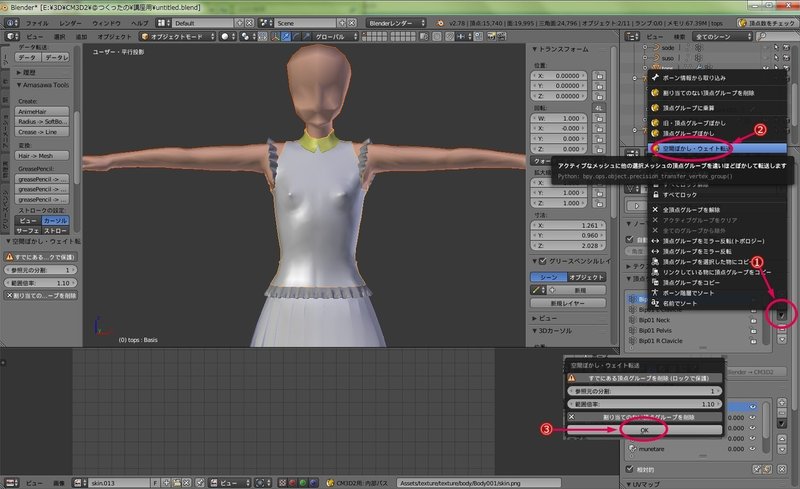Image resolution: width=800 pixels, height=489 pixels.
Task: Open the レンダー menu
Action: [x=70, y=23]
